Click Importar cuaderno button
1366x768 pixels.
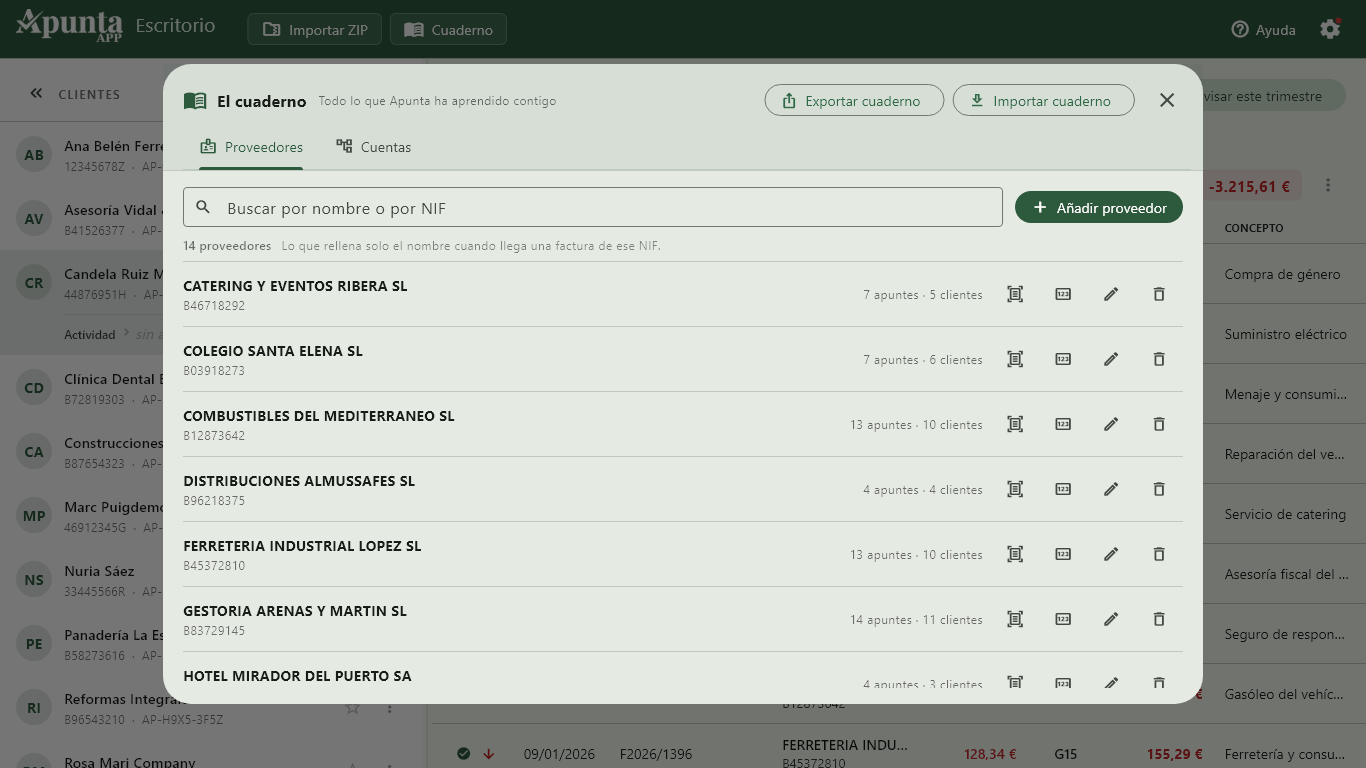pyautogui.click(x=1044, y=100)
